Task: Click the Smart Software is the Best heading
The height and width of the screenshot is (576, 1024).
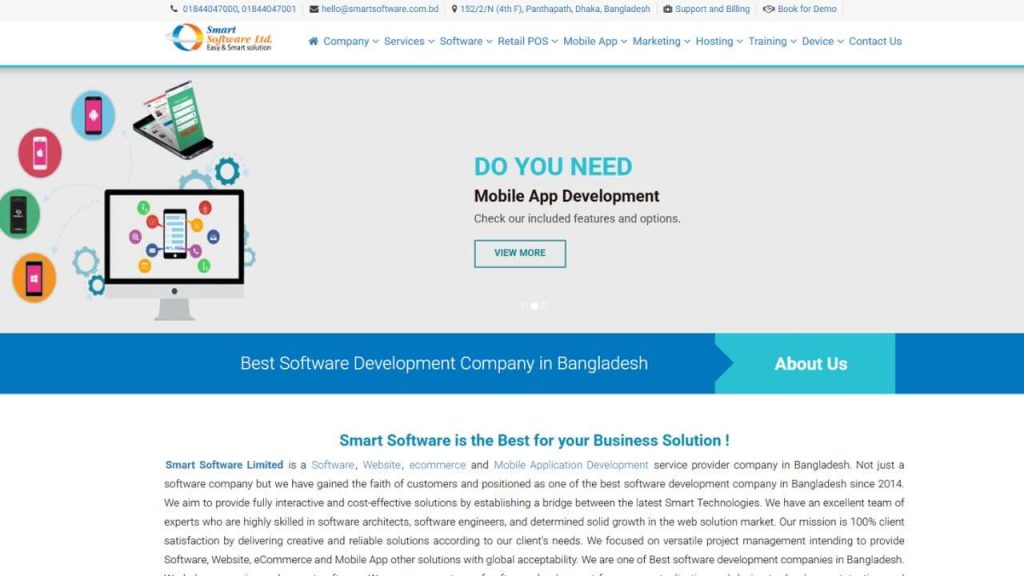Action: pos(534,440)
